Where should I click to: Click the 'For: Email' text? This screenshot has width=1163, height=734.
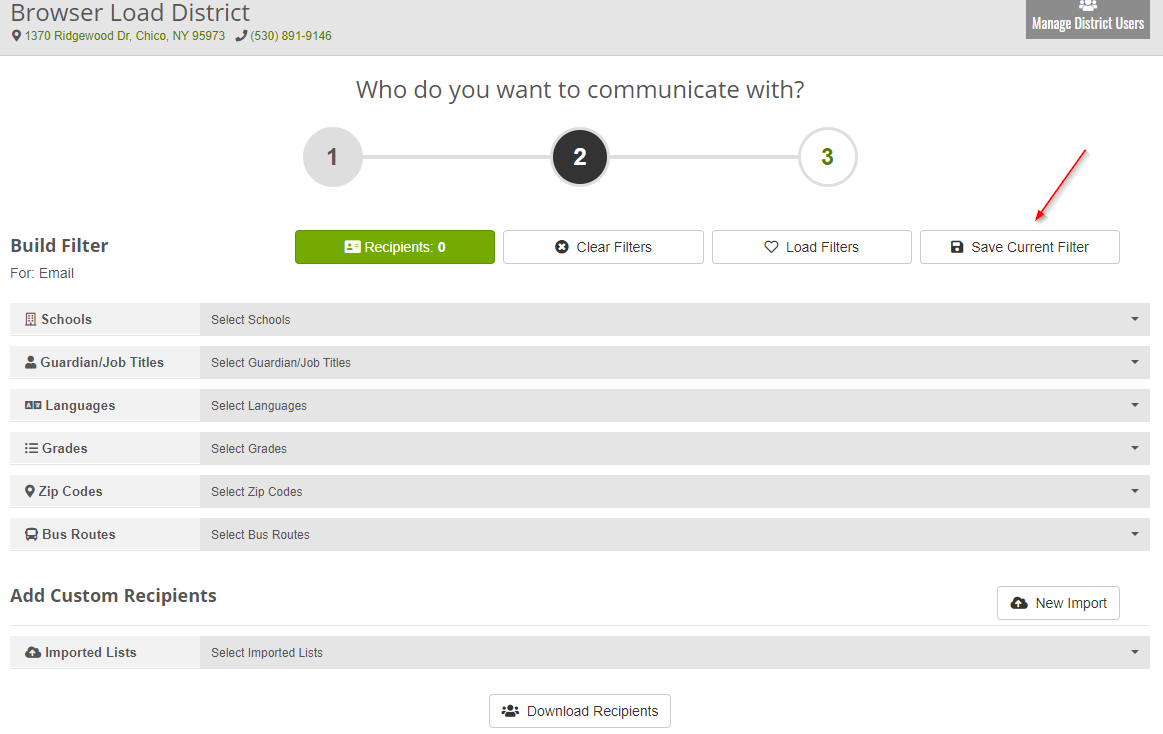[42, 274]
